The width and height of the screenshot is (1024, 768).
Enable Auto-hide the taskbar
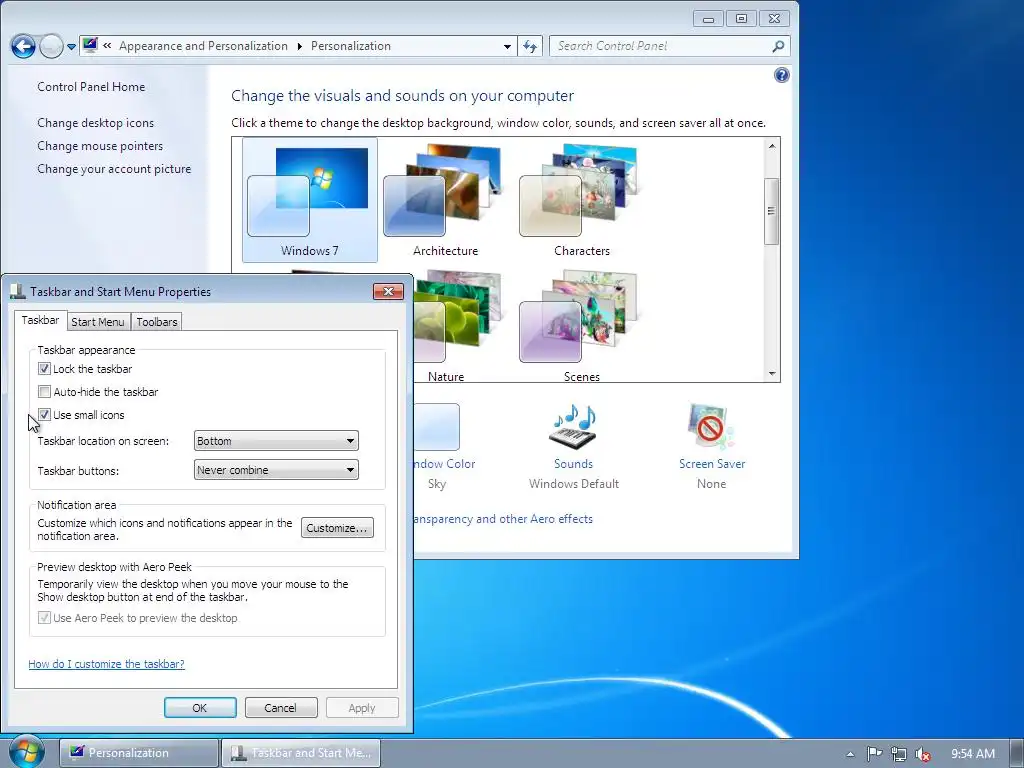[44, 392]
